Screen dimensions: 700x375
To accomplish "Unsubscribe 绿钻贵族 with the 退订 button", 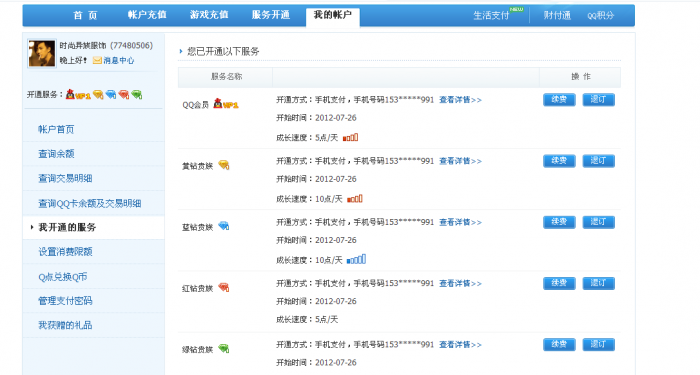I will [598, 344].
